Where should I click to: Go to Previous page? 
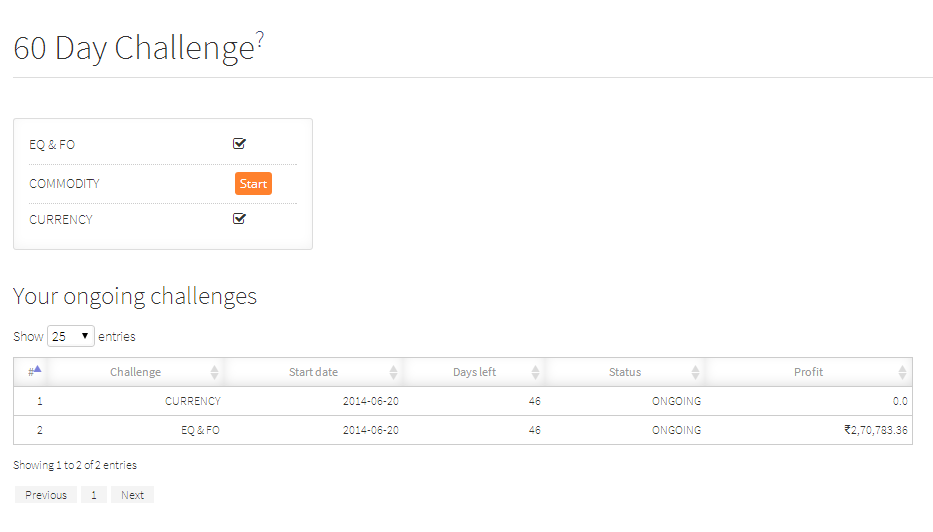point(46,495)
